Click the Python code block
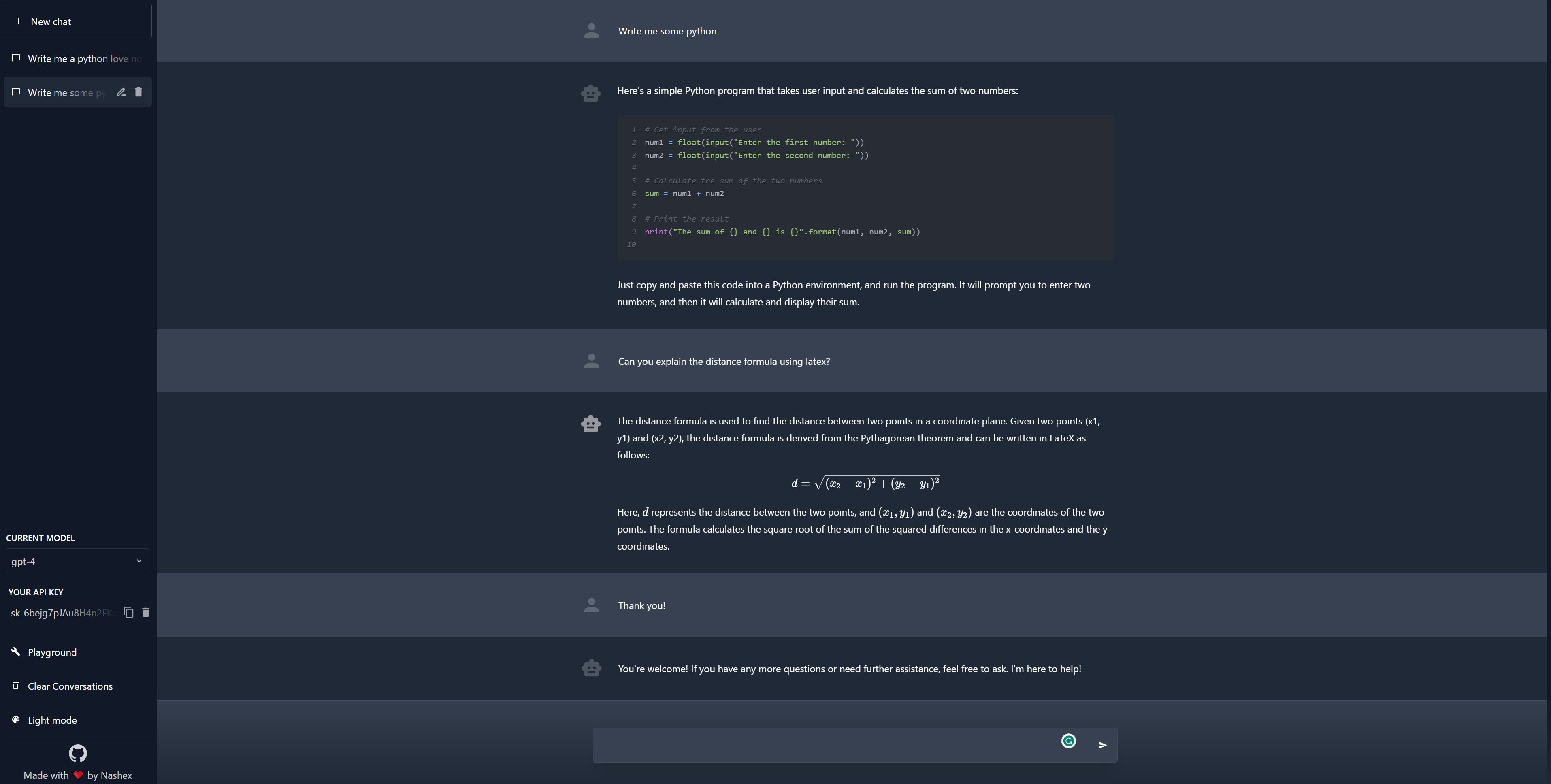 pyautogui.click(x=865, y=187)
